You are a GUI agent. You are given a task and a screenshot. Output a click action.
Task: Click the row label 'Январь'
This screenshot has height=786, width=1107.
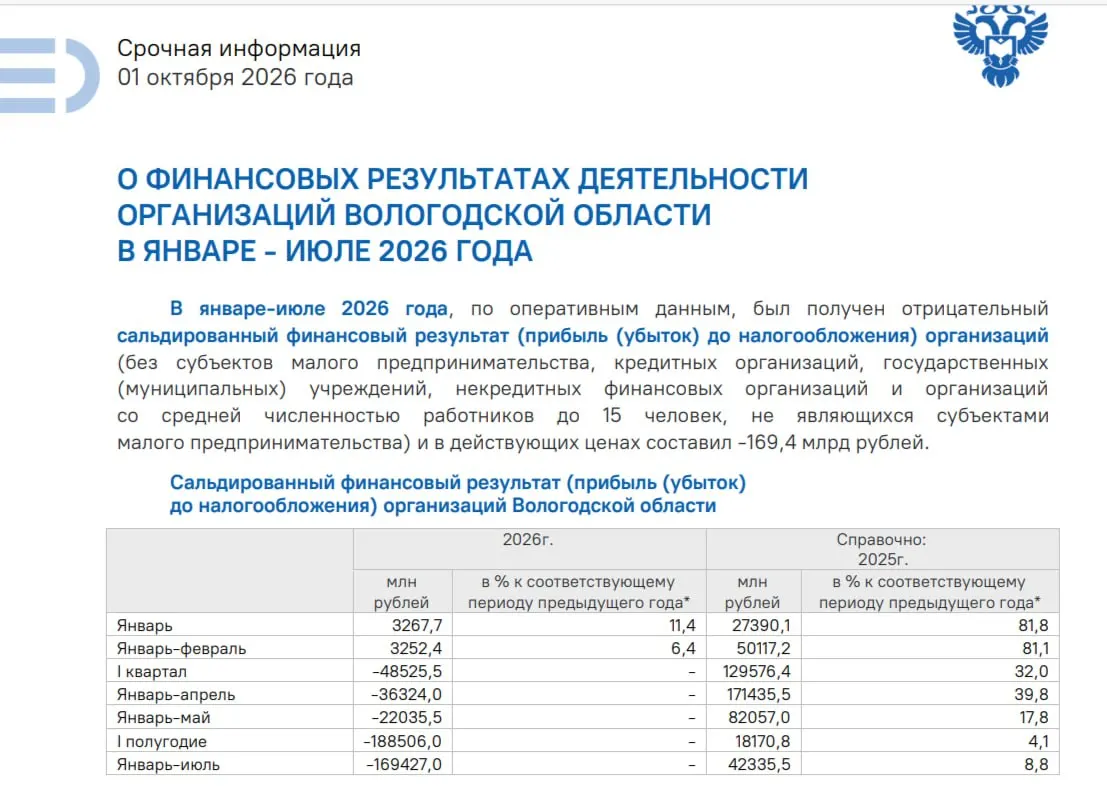(x=145, y=626)
